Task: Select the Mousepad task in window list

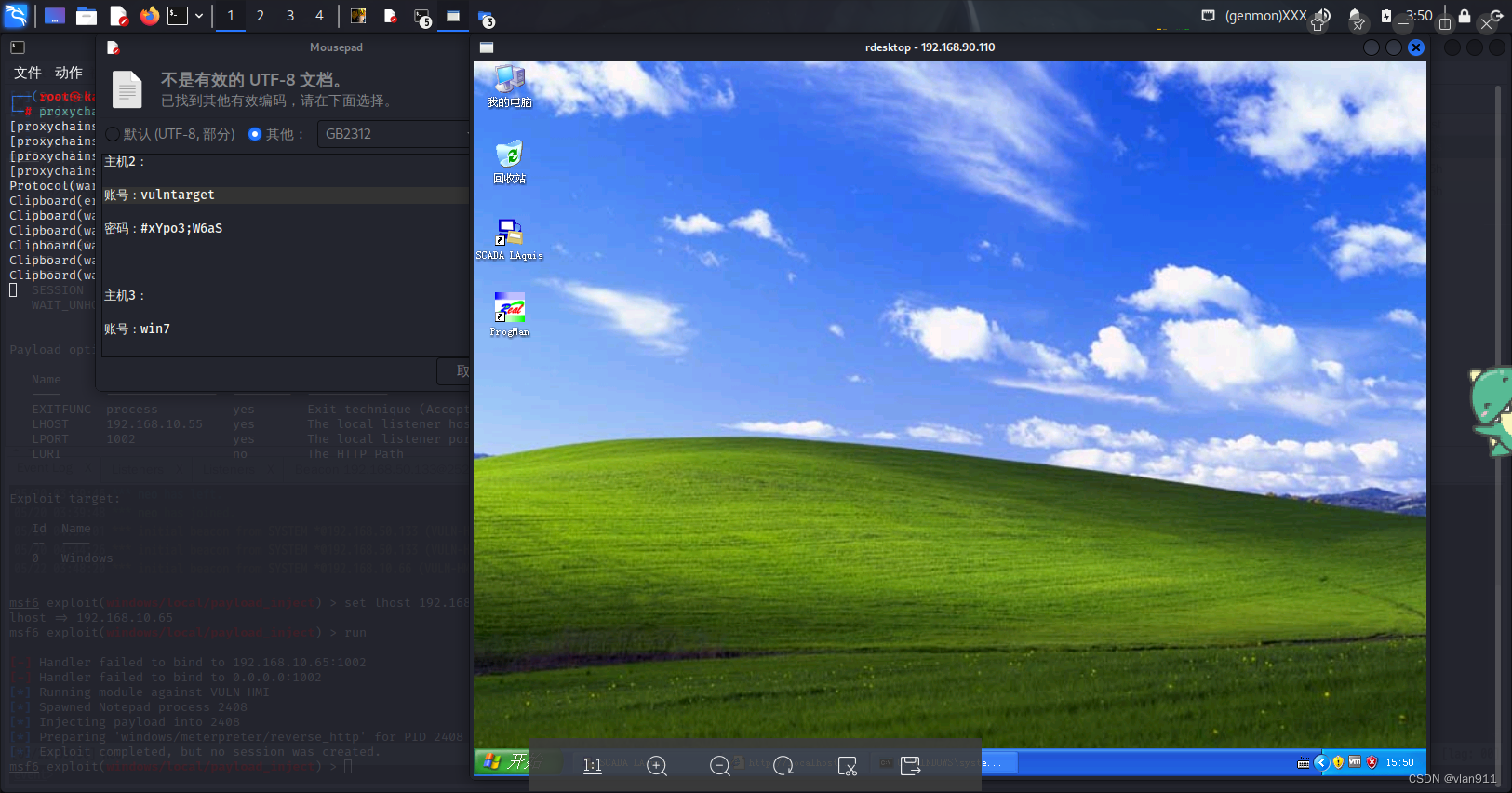Action: pyautogui.click(x=391, y=16)
